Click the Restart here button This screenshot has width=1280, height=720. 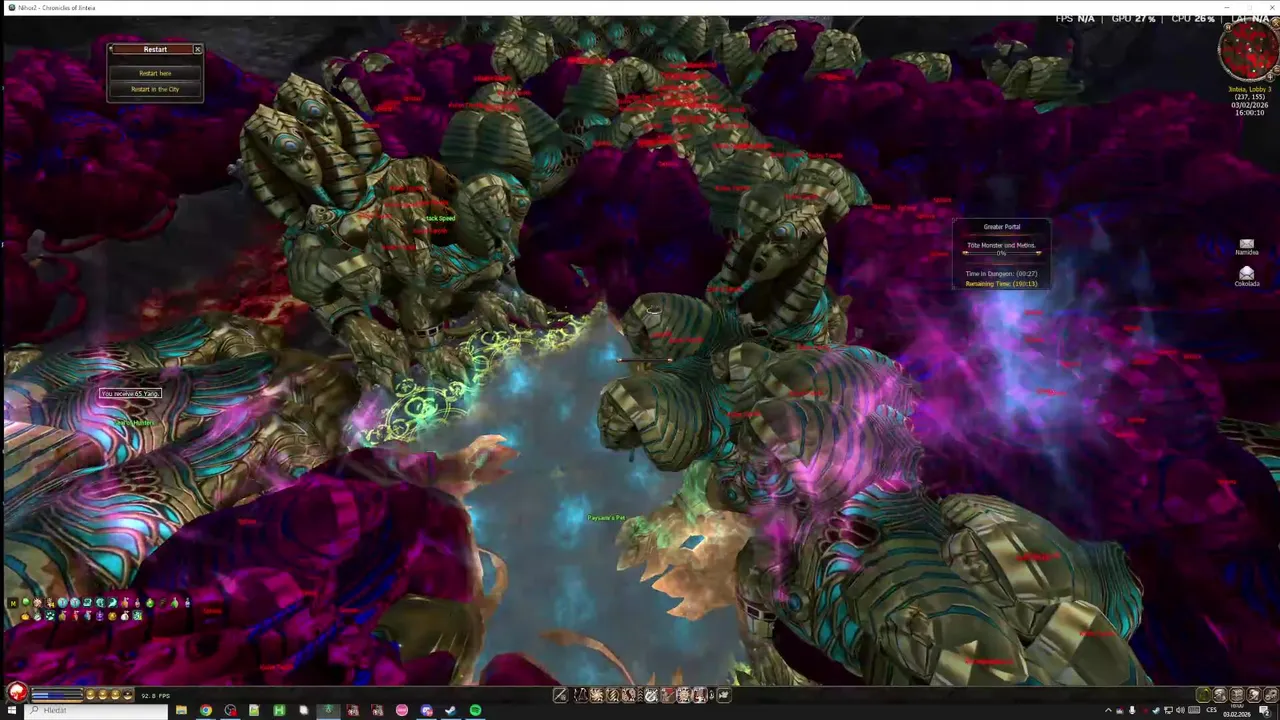(x=155, y=73)
